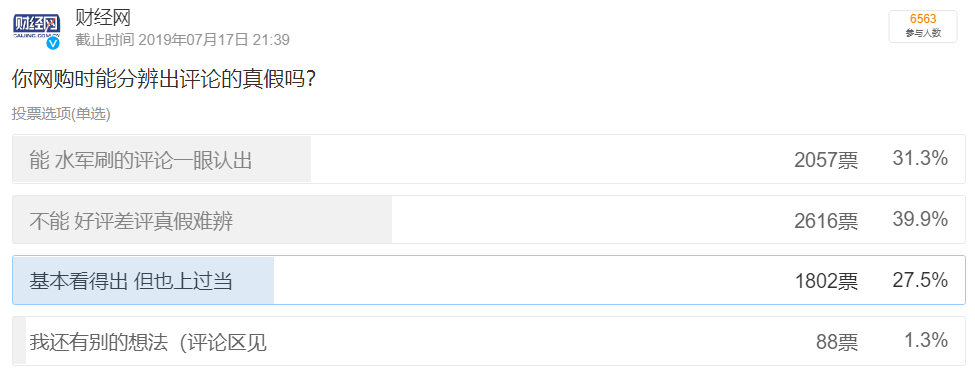Click the 2616票 vote count
The height and width of the screenshot is (373, 975).
pyautogui.click(x=826, y=221)
